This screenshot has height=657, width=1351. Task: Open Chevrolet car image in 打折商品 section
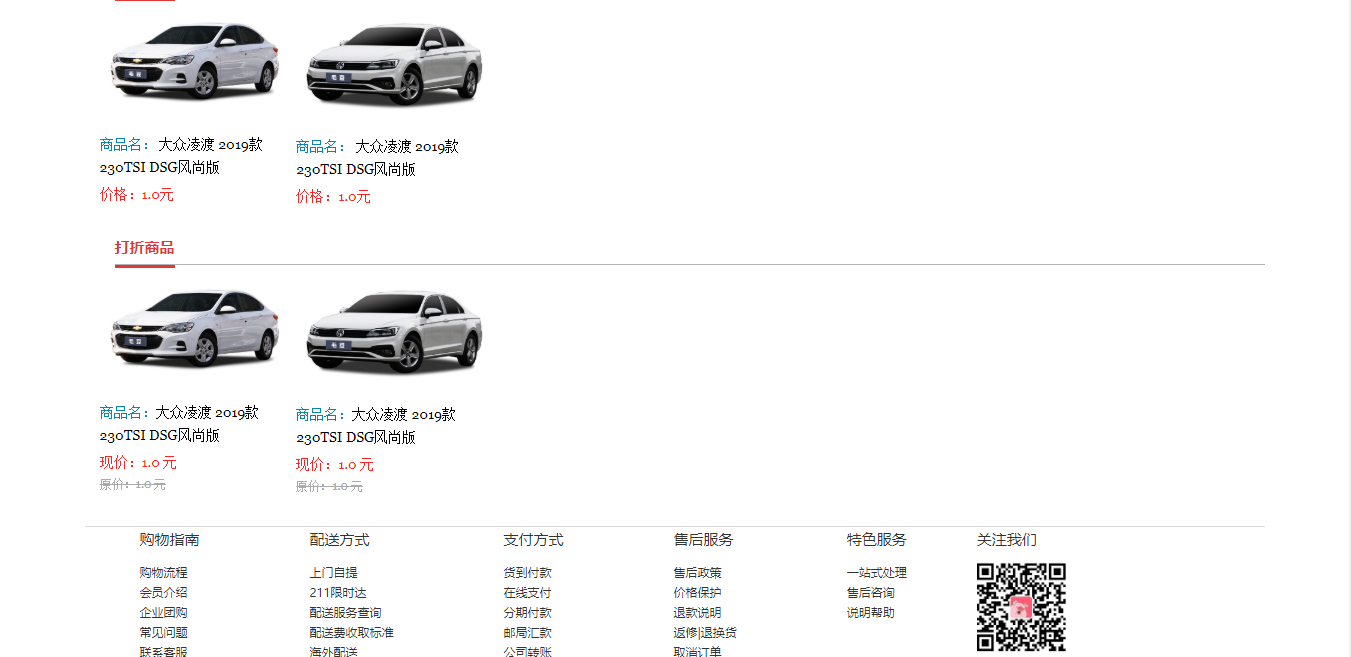195,328
